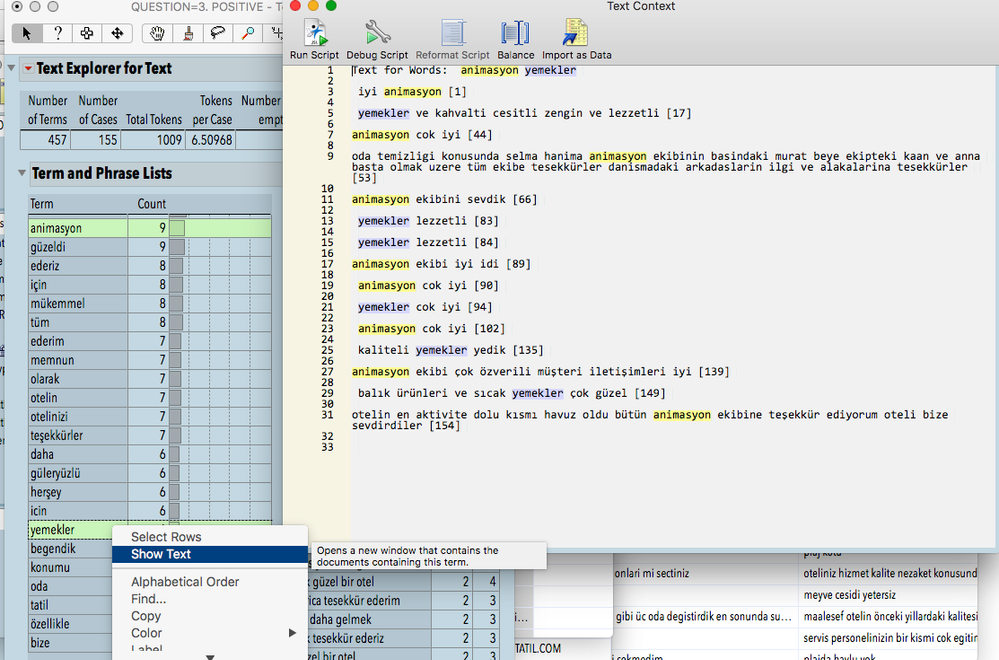999x660 pixels.
Task: Click the line 'kaliteli yemekler yedik [135]'
Action: [450, 350]
